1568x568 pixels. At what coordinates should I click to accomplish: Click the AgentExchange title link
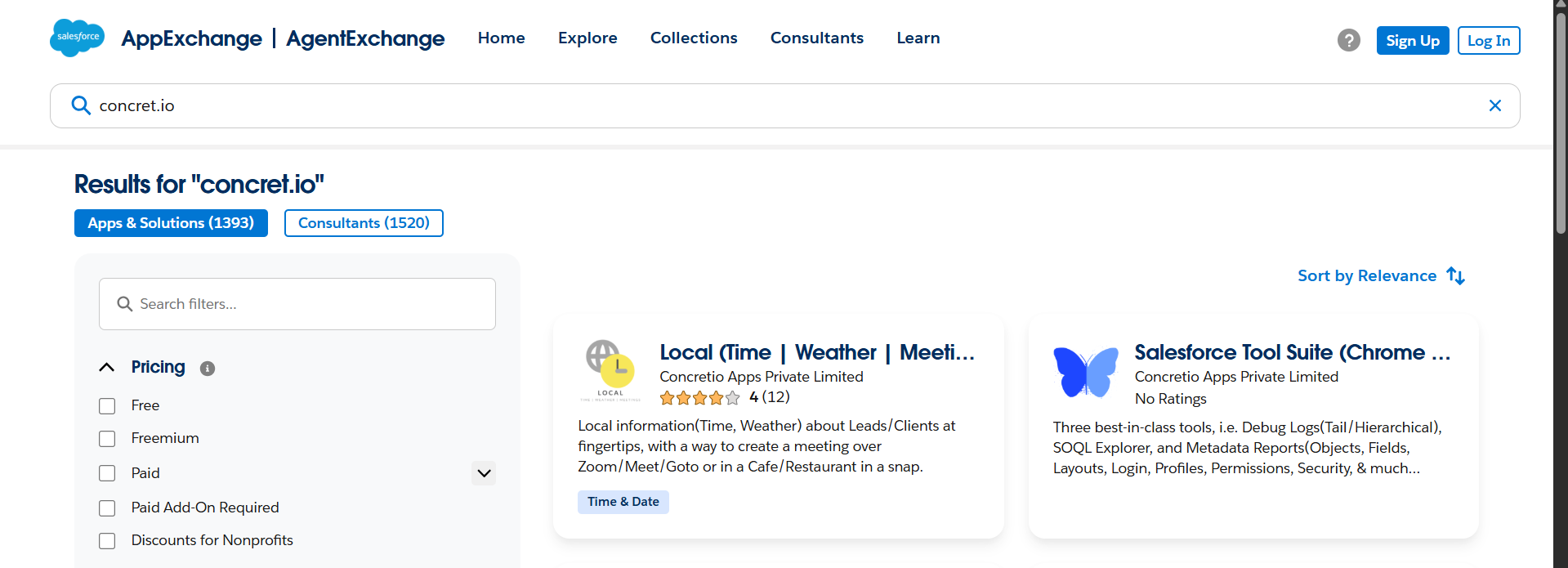[365, 38]
